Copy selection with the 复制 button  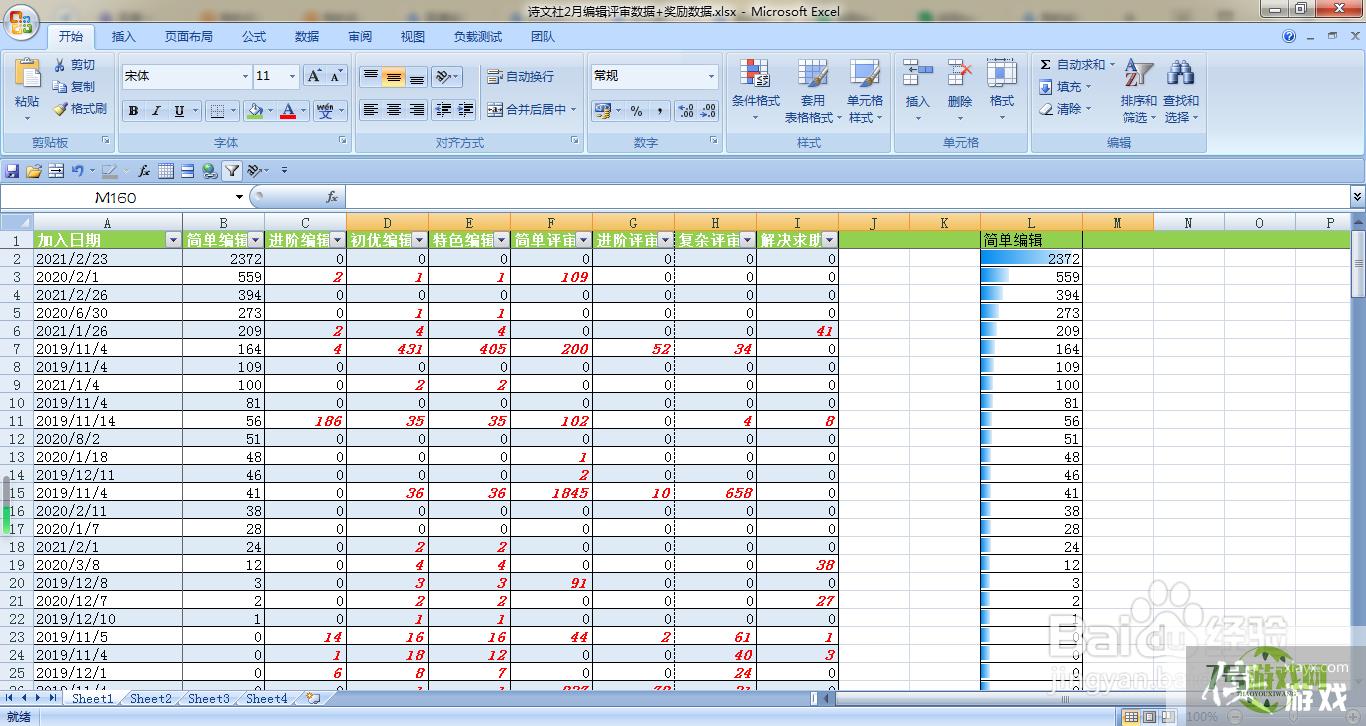pyautogui.click(x=76, y=87)
